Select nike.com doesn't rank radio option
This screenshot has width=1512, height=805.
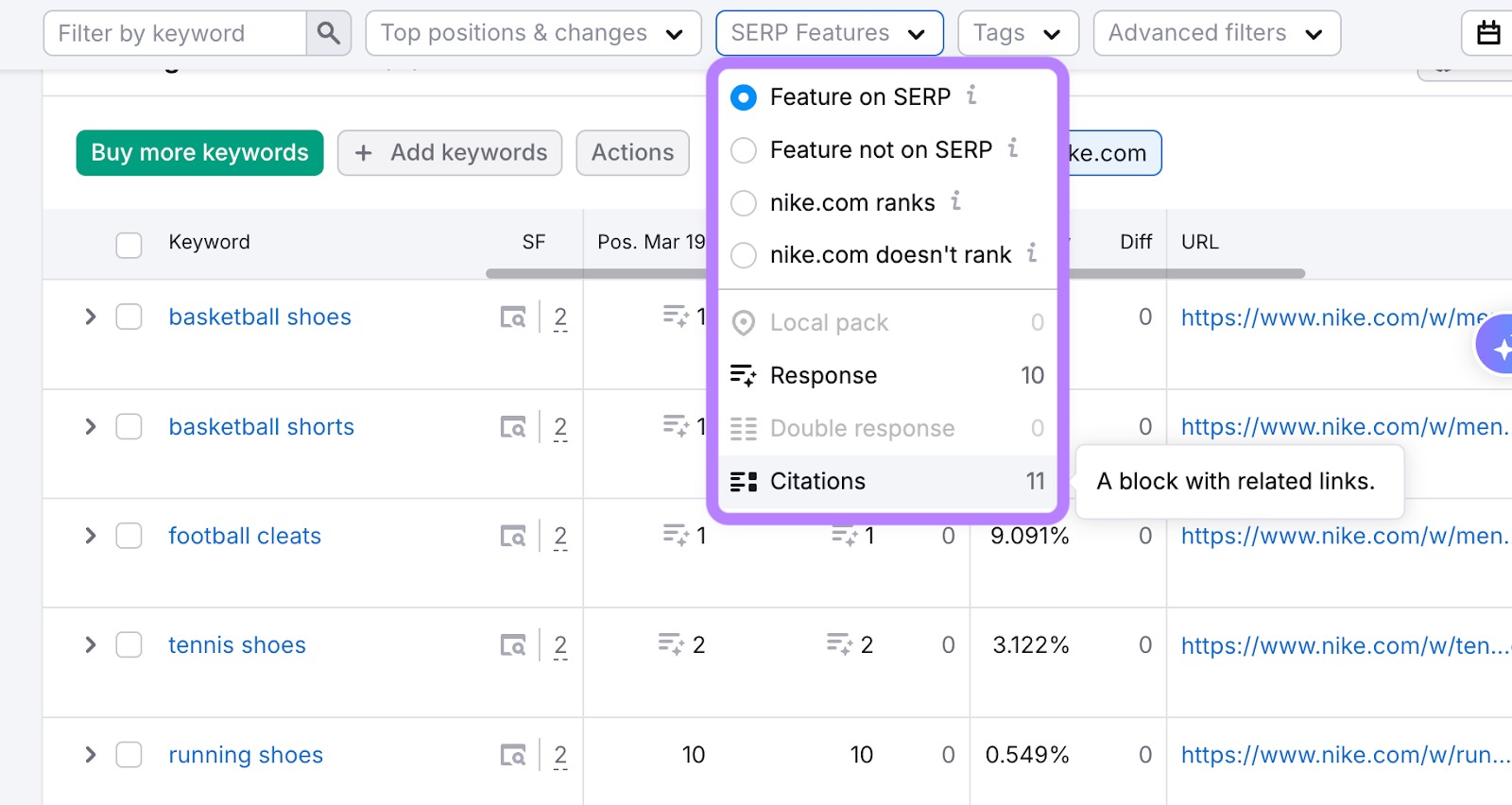744,255
